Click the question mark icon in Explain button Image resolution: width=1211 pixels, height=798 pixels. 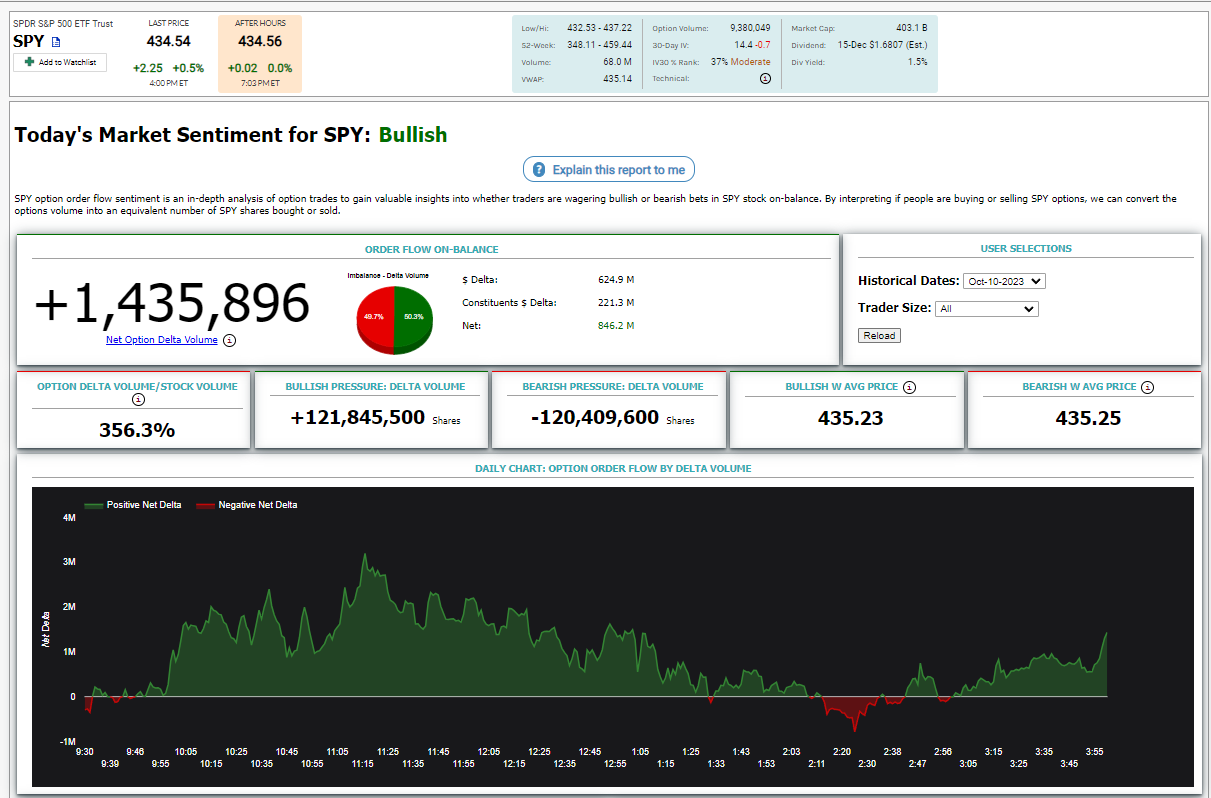[539, 169]
